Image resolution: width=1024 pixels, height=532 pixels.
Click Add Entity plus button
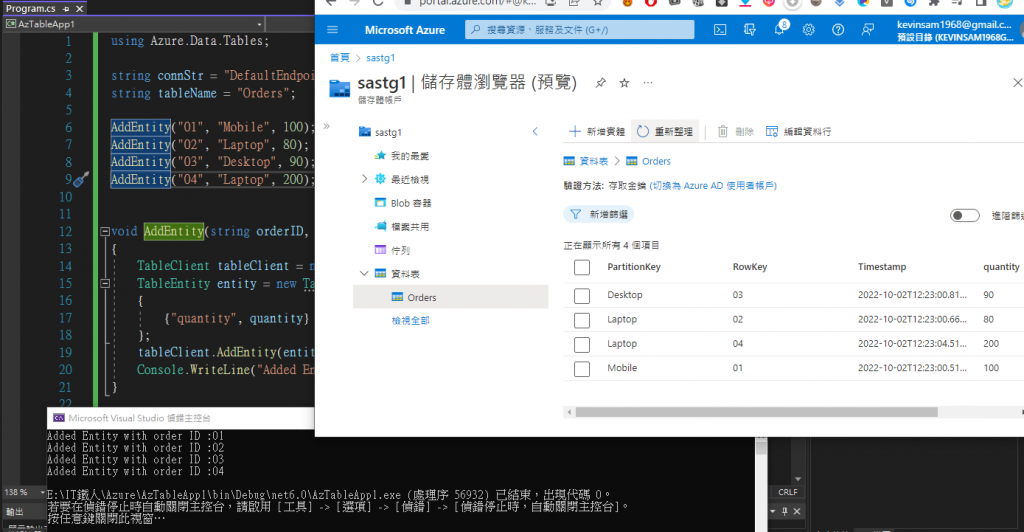597,132
